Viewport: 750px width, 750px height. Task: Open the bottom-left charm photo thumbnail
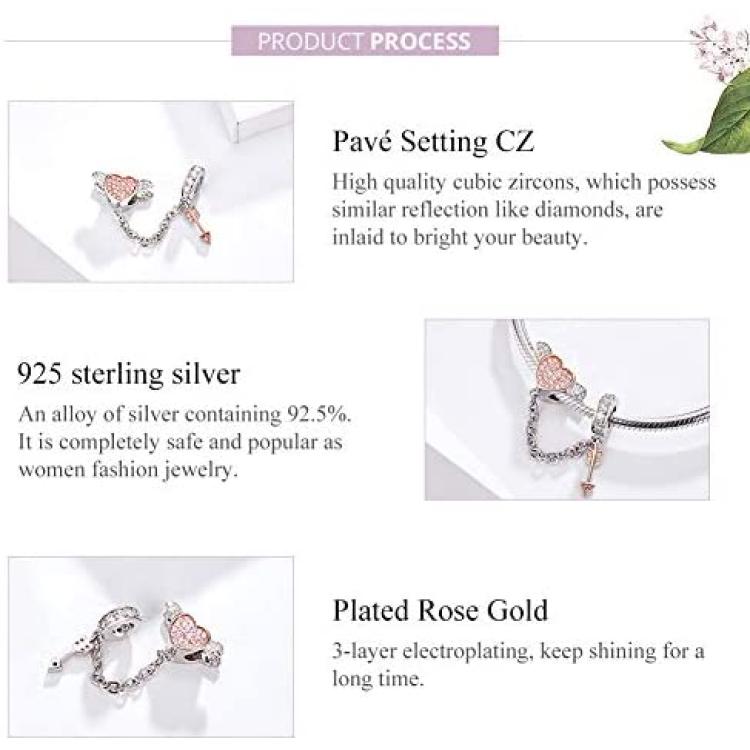151,647
